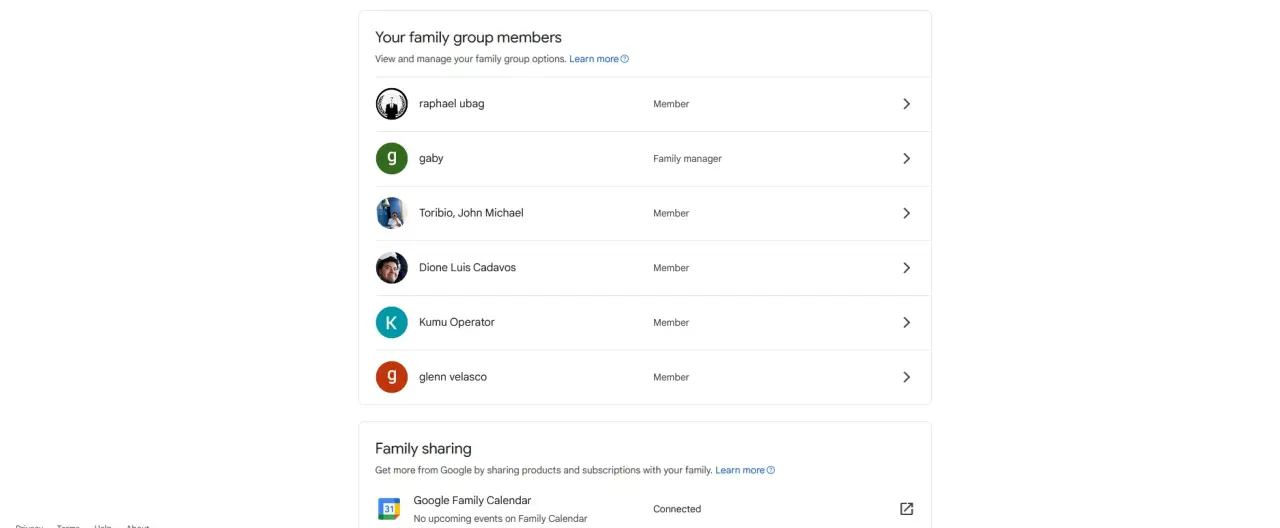Open Kumu Operator's teal K avatar
1280x528 pixels.
click(391, 322)
